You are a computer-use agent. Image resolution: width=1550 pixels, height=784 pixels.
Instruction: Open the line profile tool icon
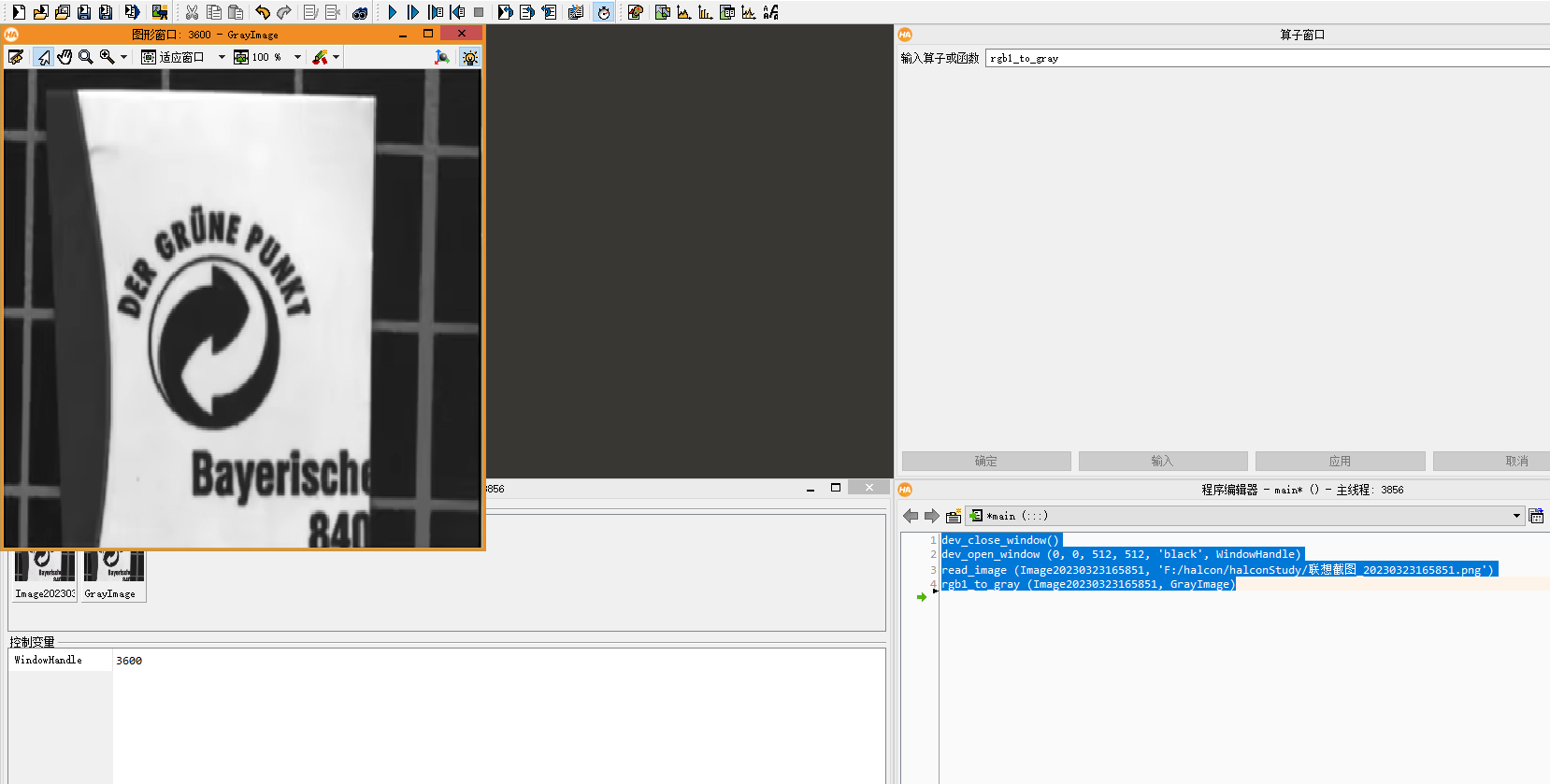749,12
